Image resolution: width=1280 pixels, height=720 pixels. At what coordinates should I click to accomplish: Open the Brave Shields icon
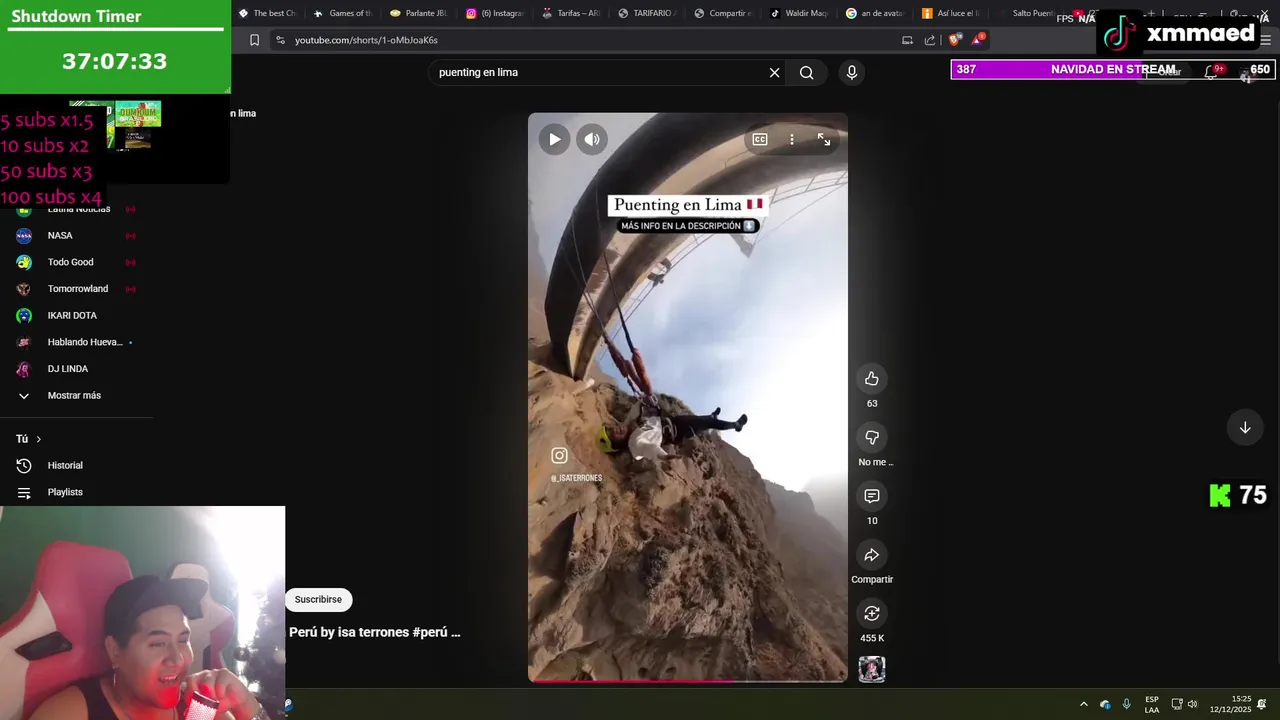click(955, 40)
